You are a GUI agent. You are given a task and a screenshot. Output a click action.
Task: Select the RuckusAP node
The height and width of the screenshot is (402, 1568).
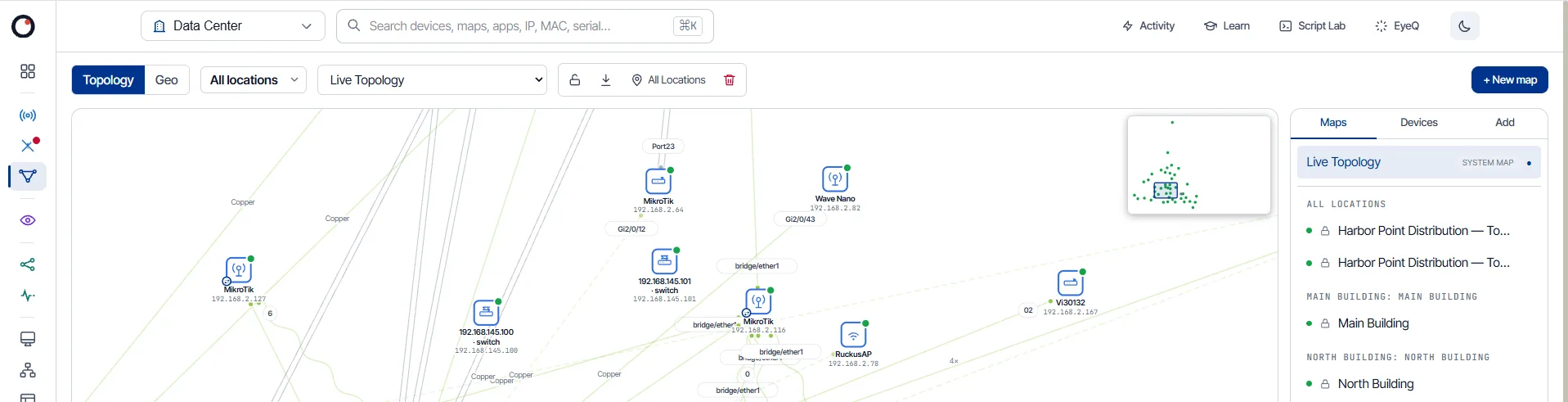coord(853,335)
